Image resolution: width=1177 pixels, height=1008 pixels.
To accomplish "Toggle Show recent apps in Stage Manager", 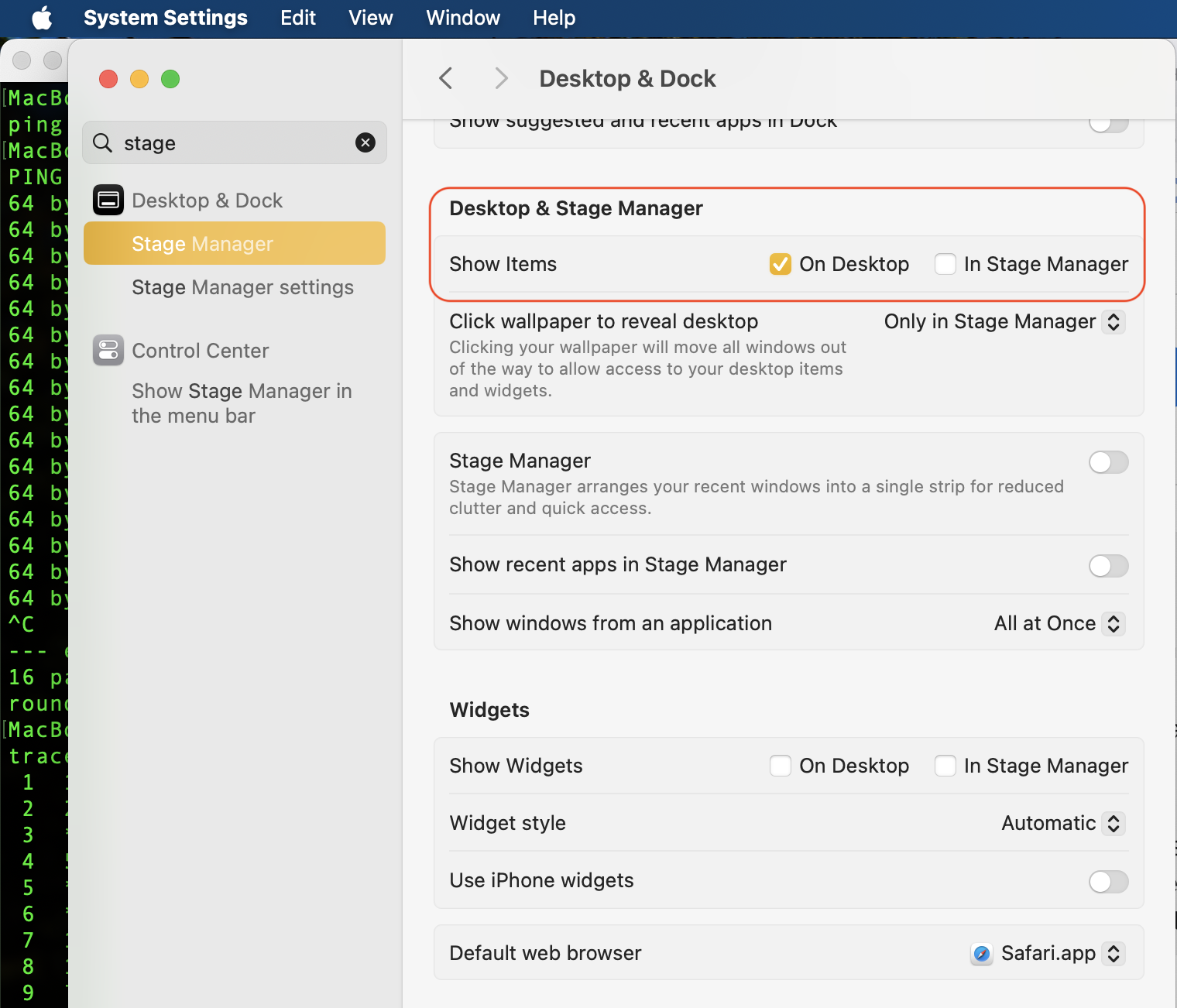I will (x=1109, y=566).
